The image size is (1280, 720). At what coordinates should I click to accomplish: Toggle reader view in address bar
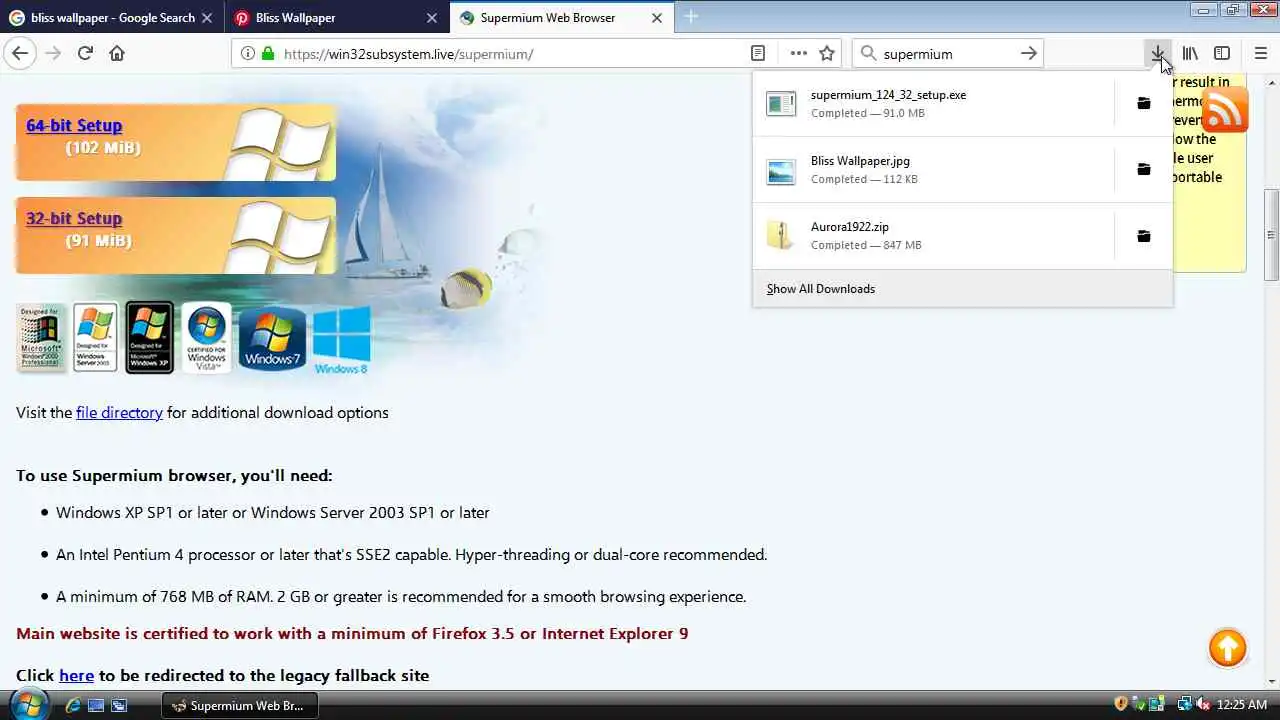(x=758, y=53)
